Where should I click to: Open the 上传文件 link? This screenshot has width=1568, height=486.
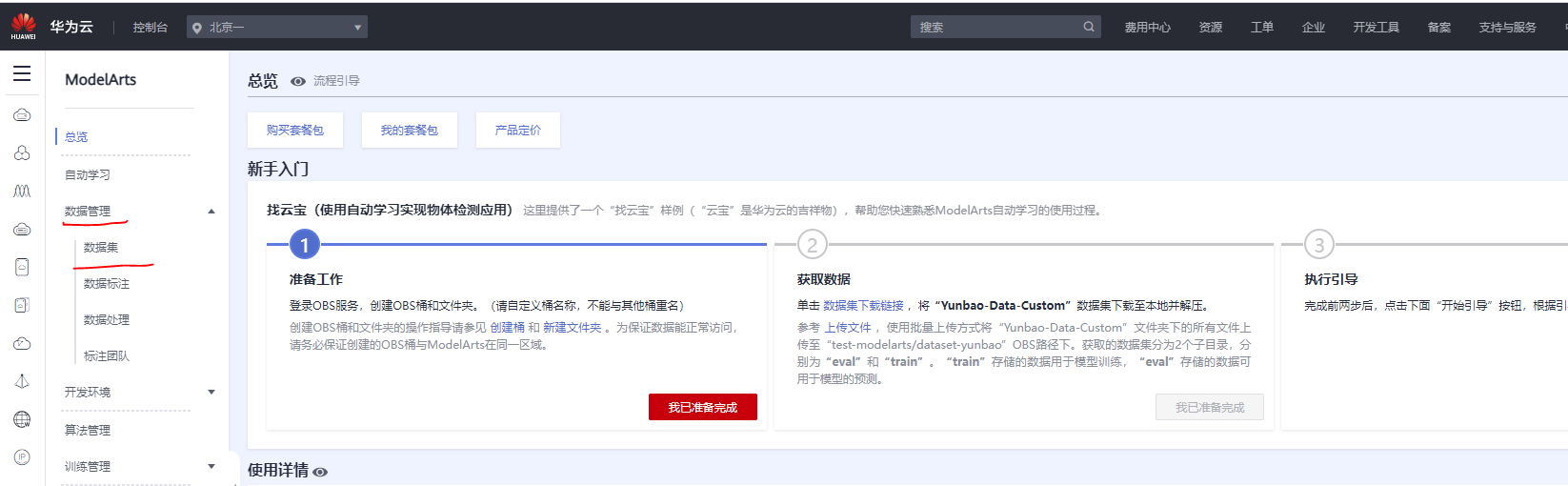(848, 328)
